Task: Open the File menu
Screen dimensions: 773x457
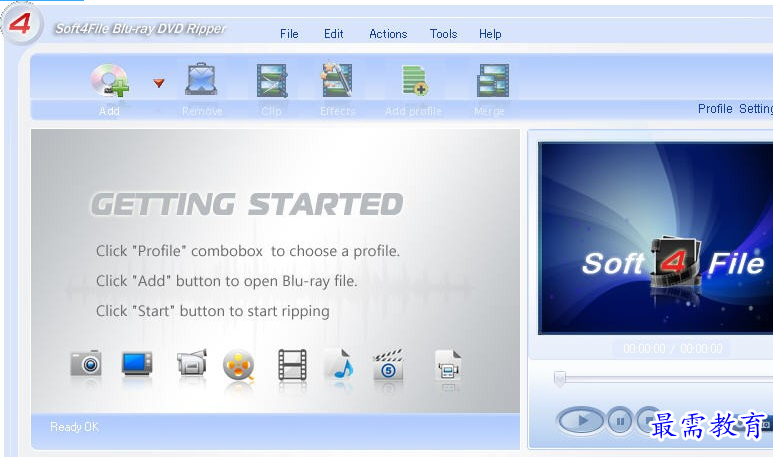Action: click(x=289, y=34)
